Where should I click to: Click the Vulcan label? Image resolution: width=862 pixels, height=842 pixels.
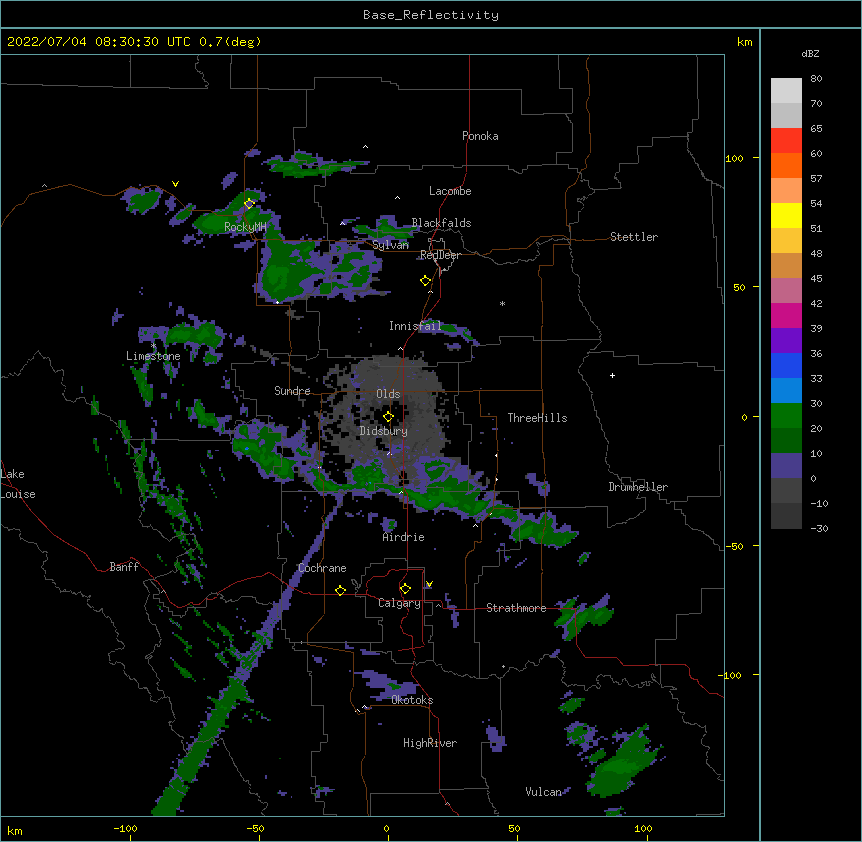click(x=543, y=792)
